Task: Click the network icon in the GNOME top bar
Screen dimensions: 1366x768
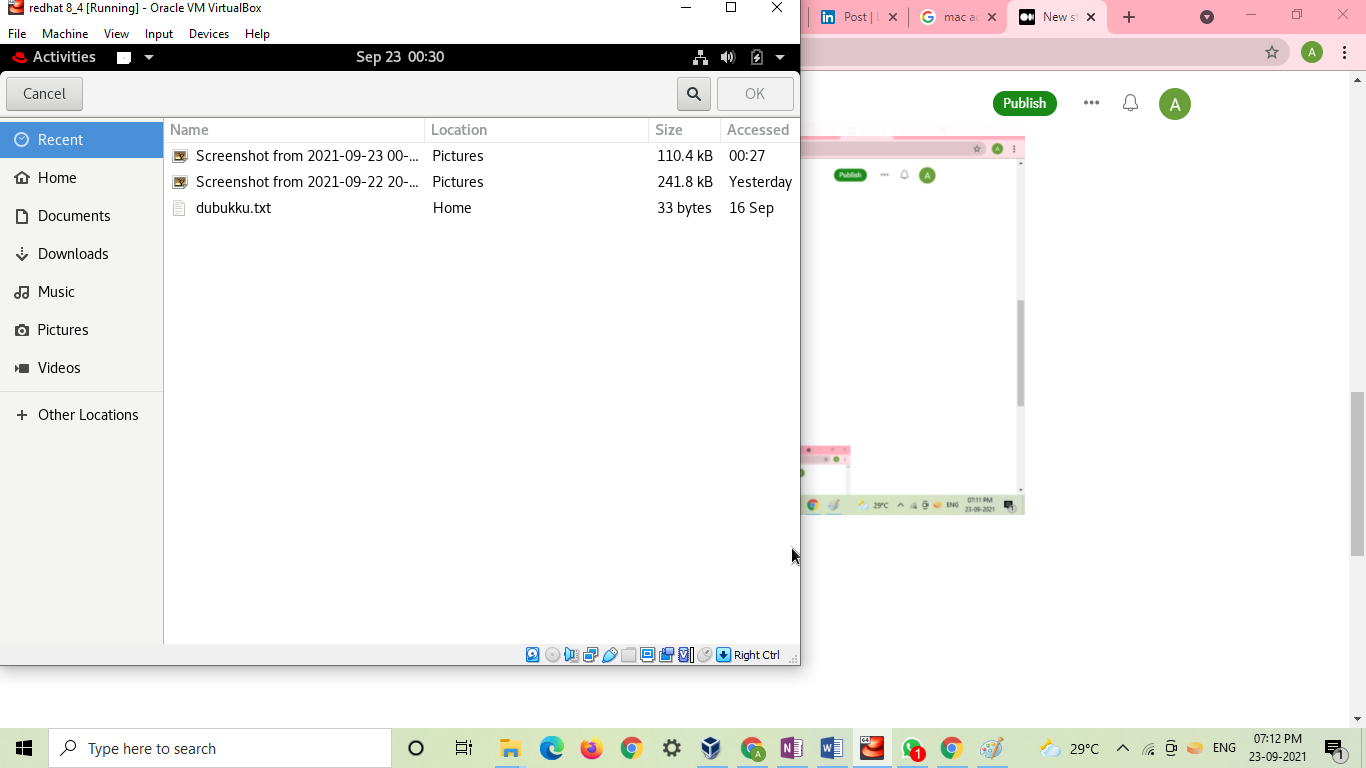Action: click(x=700, y=57)
